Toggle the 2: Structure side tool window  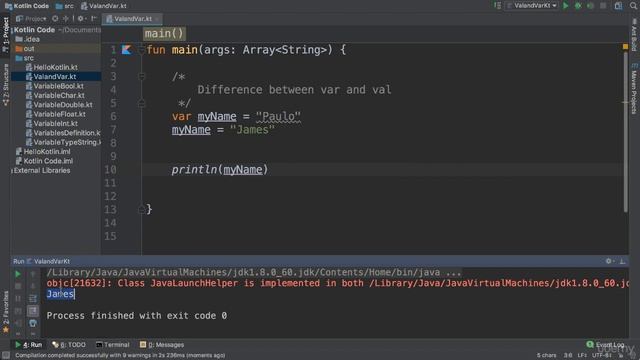[5, 84]
